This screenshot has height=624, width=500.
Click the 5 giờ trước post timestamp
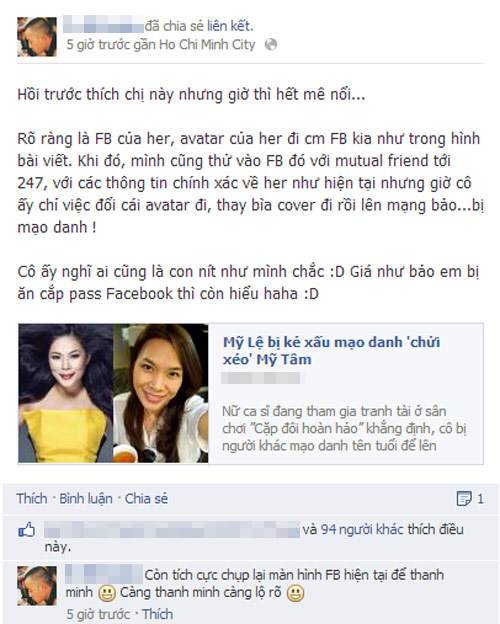coord(98,45)
